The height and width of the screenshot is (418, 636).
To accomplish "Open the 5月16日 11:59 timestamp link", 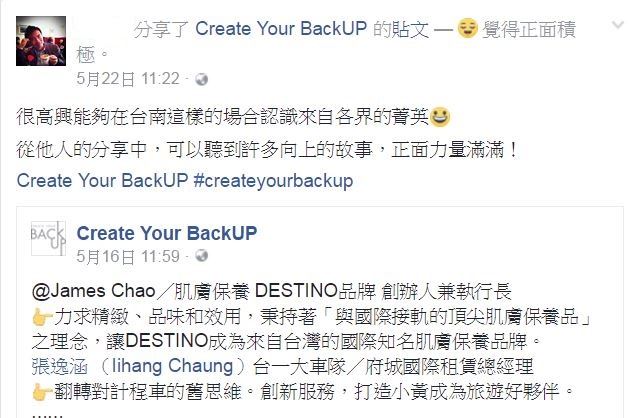I will click(x=128, y=256).
